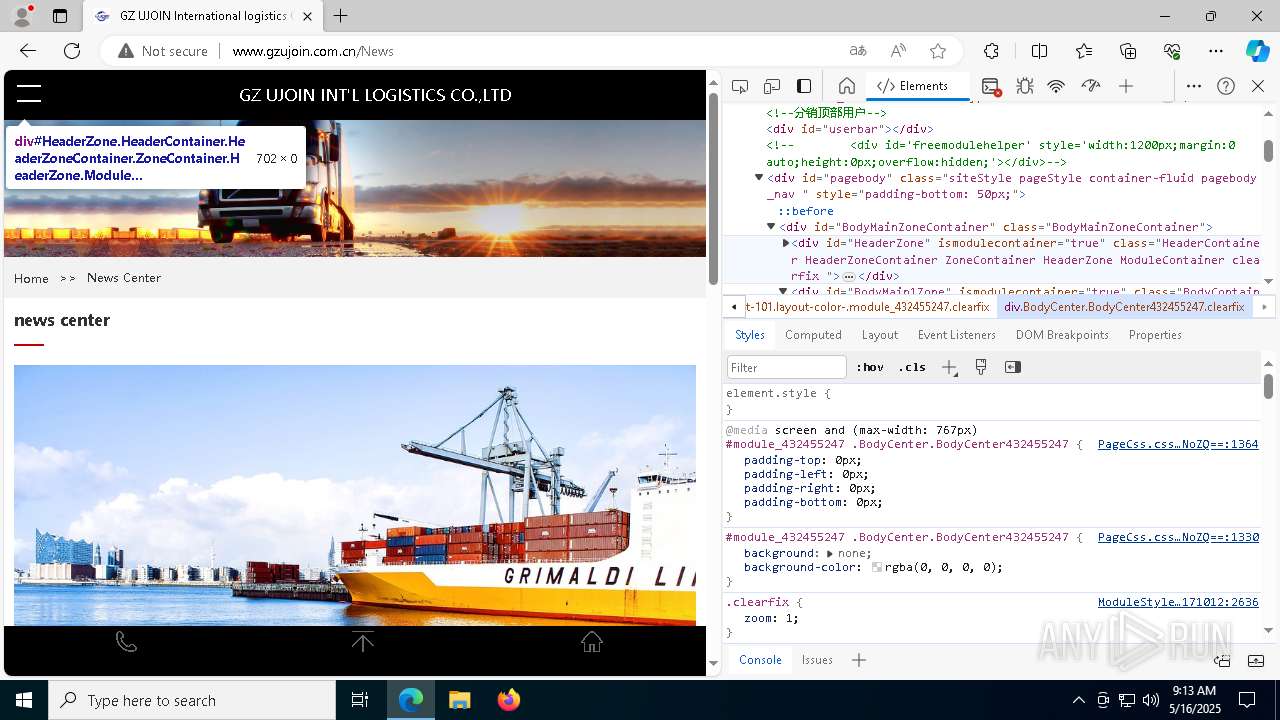Toggle device emulation in DevTools
This screenshot has height=720, width=1280.
coord(772,86)
